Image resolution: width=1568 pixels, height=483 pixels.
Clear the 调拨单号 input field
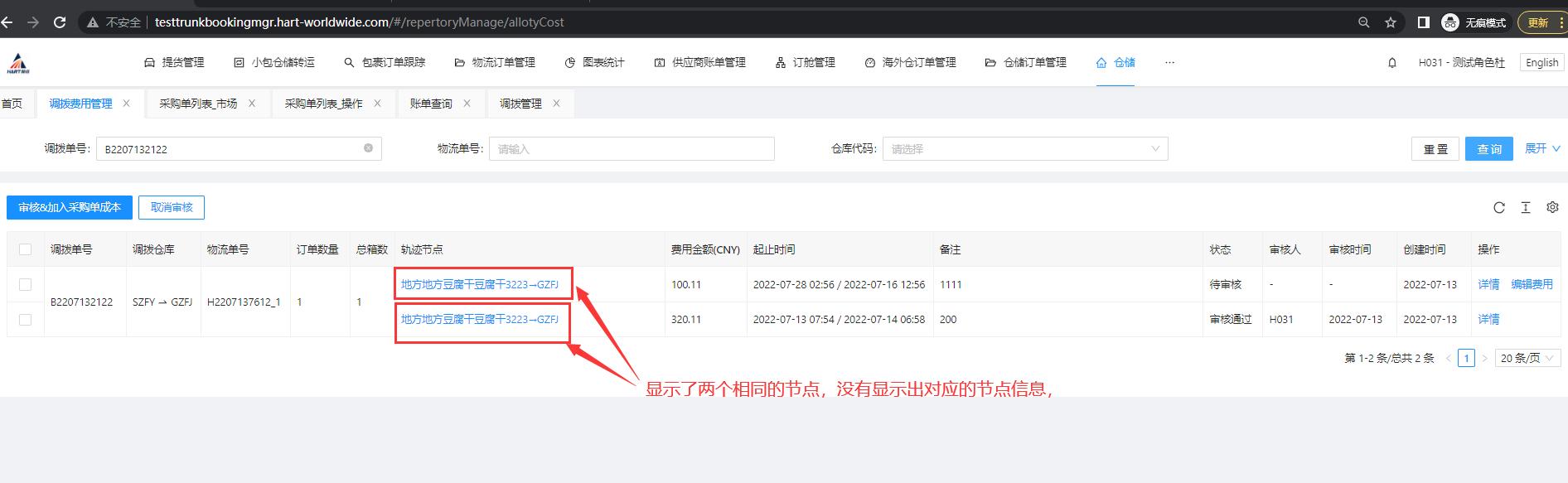[368, 148]
